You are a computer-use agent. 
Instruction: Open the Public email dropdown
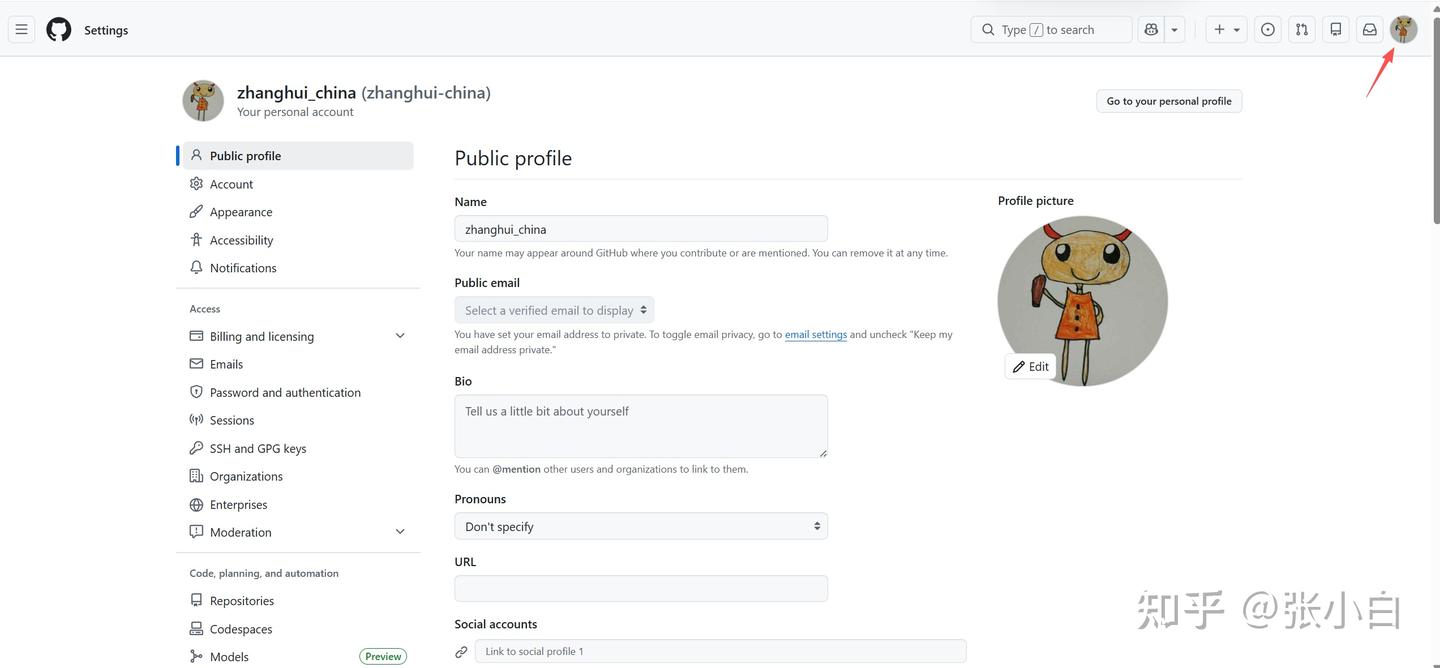click(554, 310)
